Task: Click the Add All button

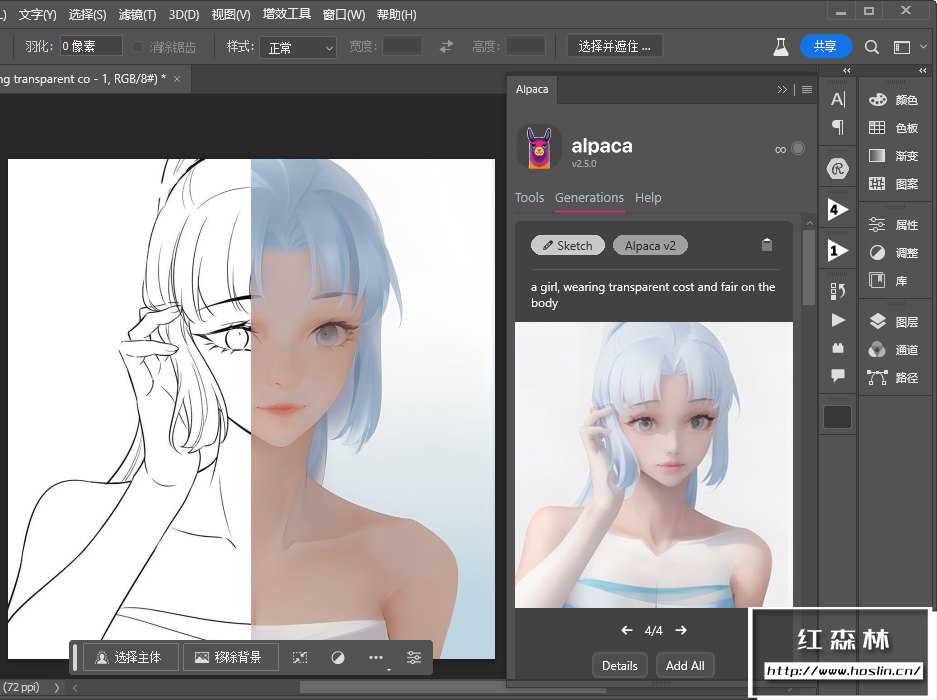Action: (685, 665)
